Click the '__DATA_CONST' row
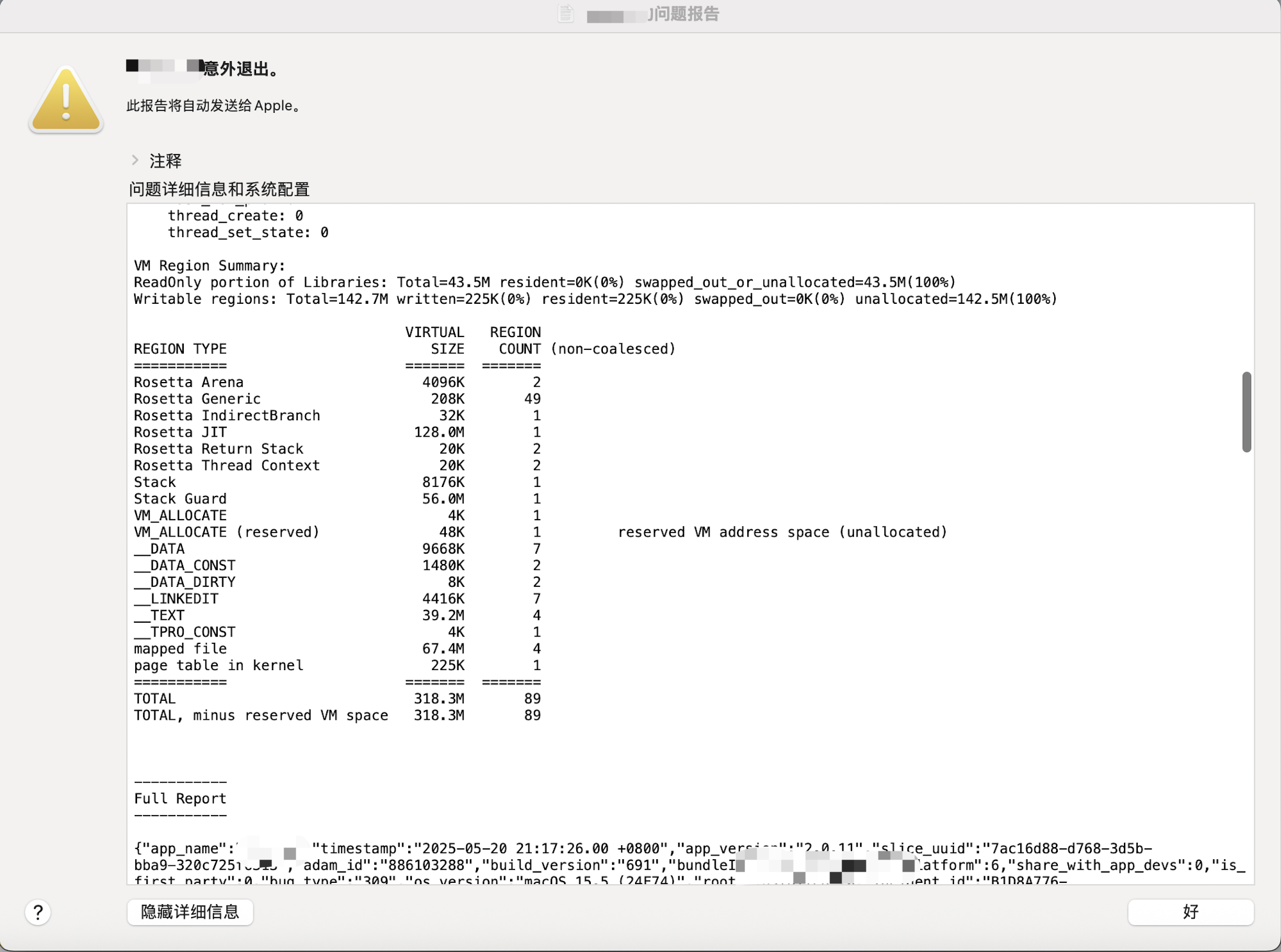This screenshot has height=952, width=1281. (337, 566)
